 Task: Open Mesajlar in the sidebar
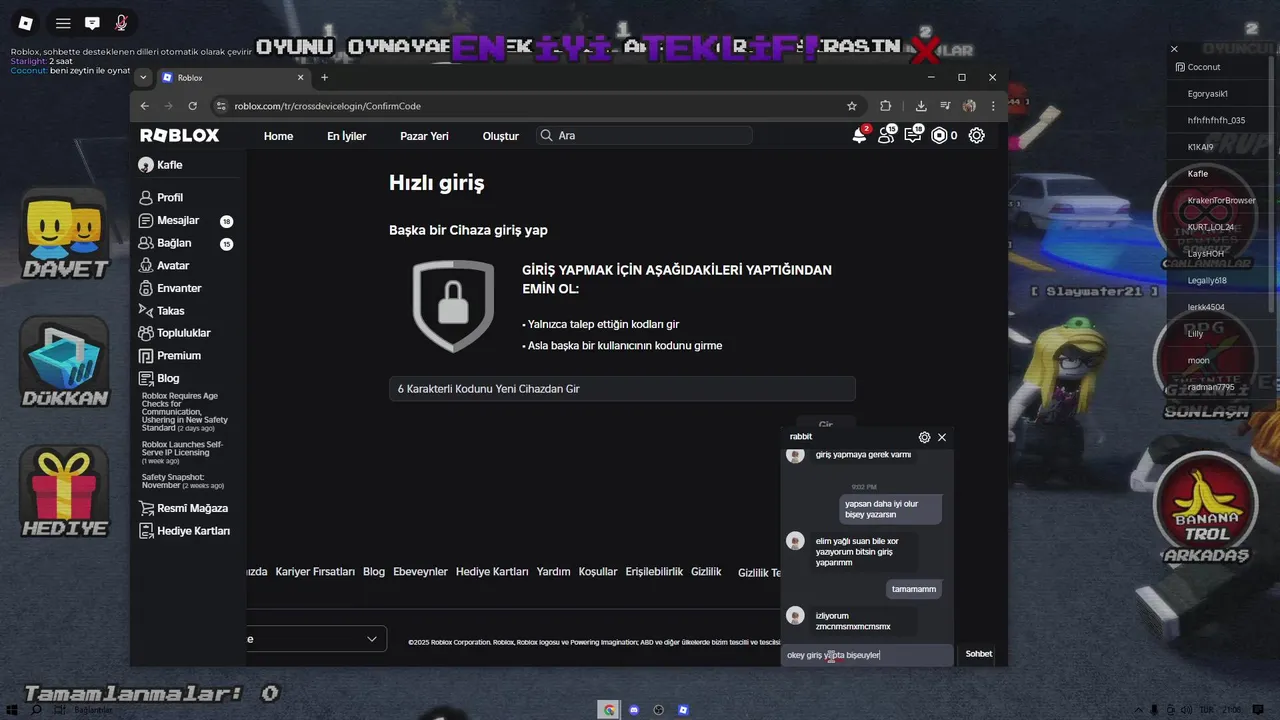pos(170,220)
